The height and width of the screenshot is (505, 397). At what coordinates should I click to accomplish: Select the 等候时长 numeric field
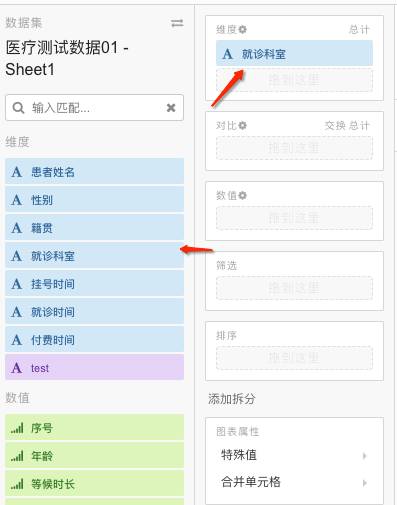(x=95, y=484)
